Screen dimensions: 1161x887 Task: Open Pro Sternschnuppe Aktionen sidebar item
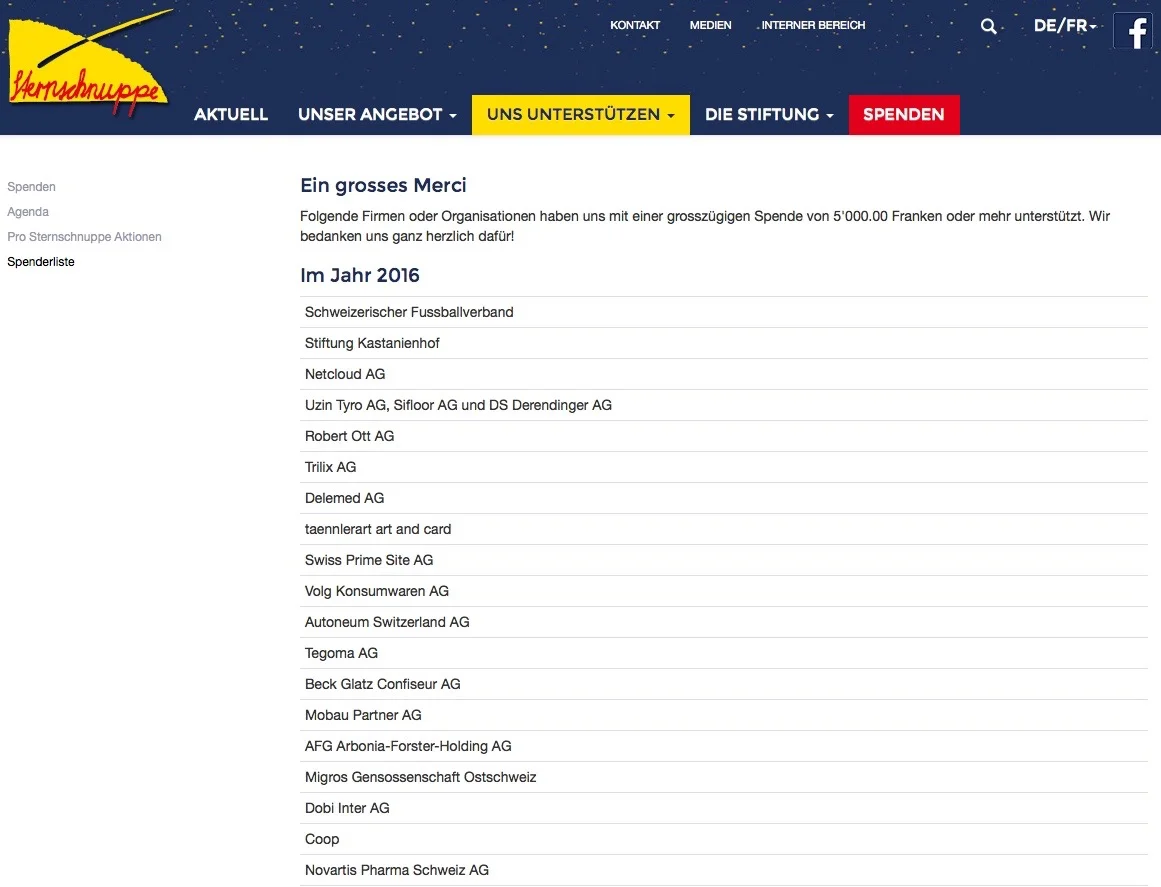pyautogui.click(x=84, y=237)
